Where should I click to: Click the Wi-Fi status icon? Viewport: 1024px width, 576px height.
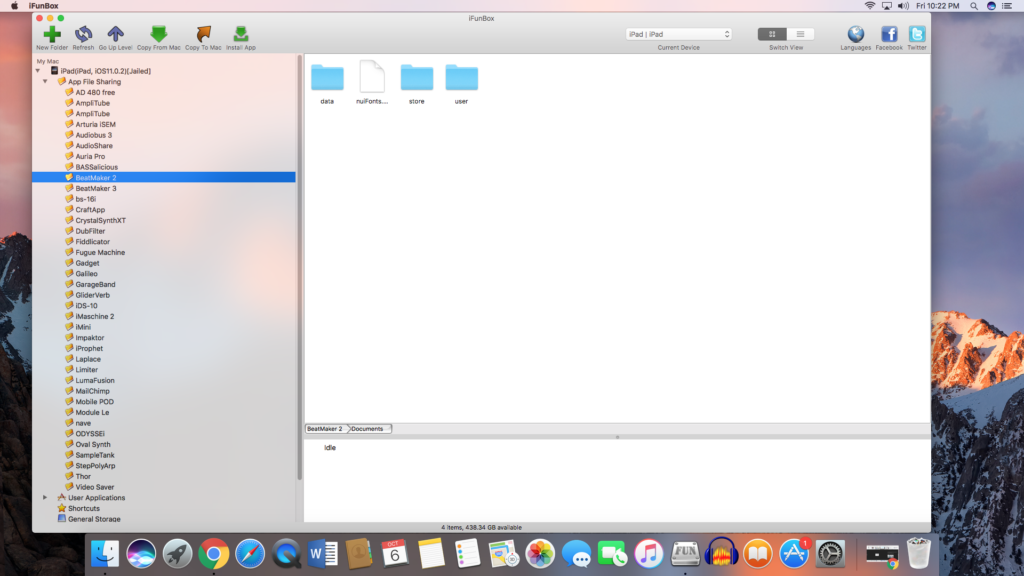pos(870,6)
